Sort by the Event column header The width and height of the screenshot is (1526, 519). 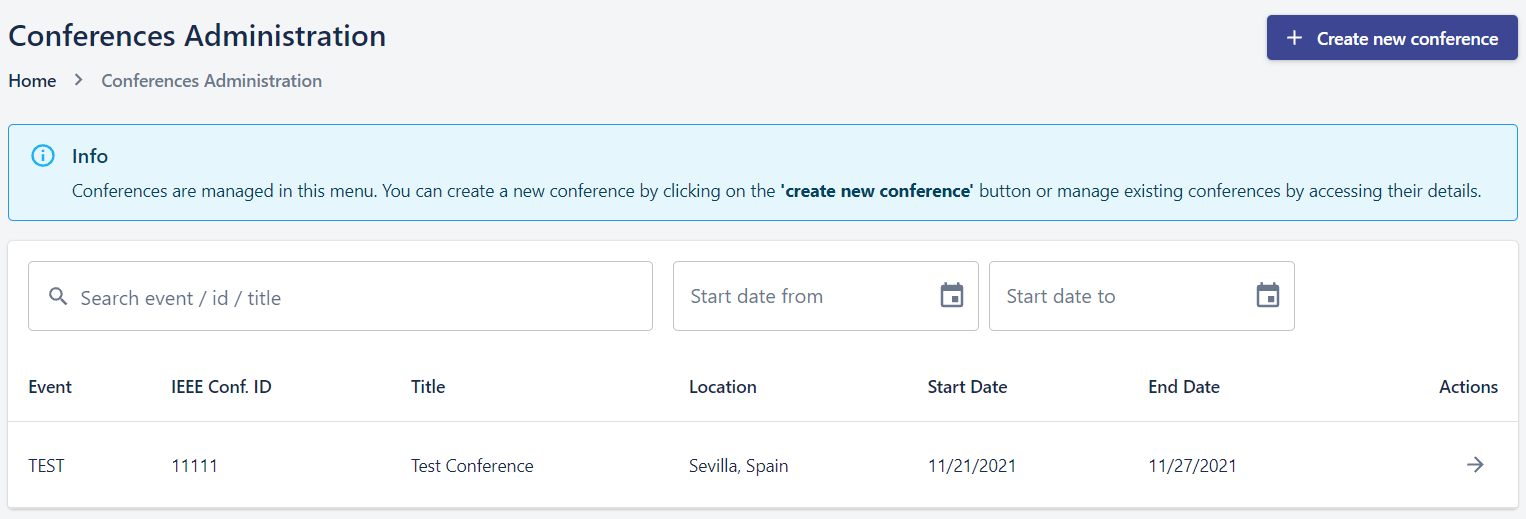click(50, 387)
